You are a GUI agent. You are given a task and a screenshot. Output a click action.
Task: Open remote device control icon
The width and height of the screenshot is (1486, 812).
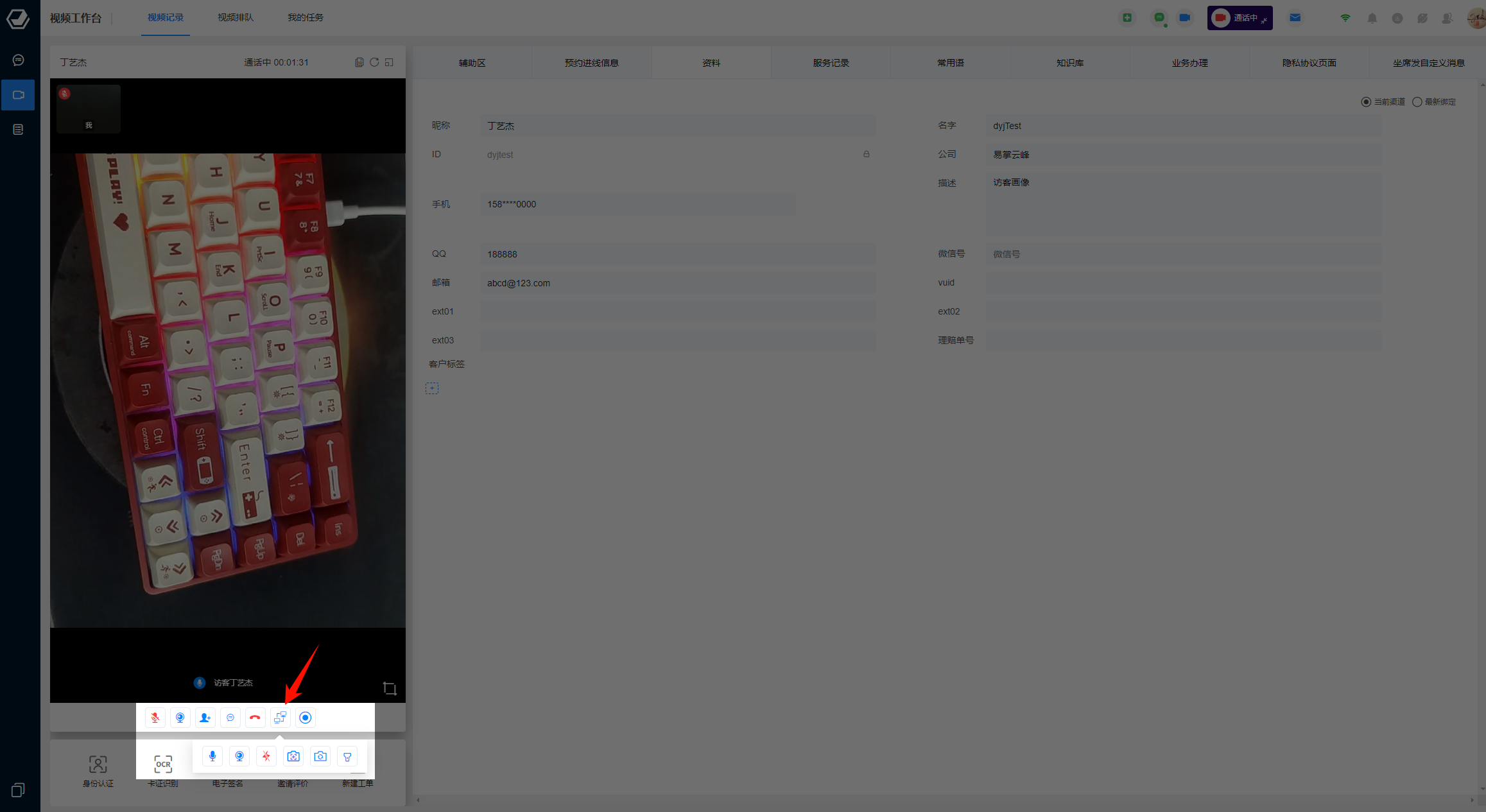(x=280, y=718)
